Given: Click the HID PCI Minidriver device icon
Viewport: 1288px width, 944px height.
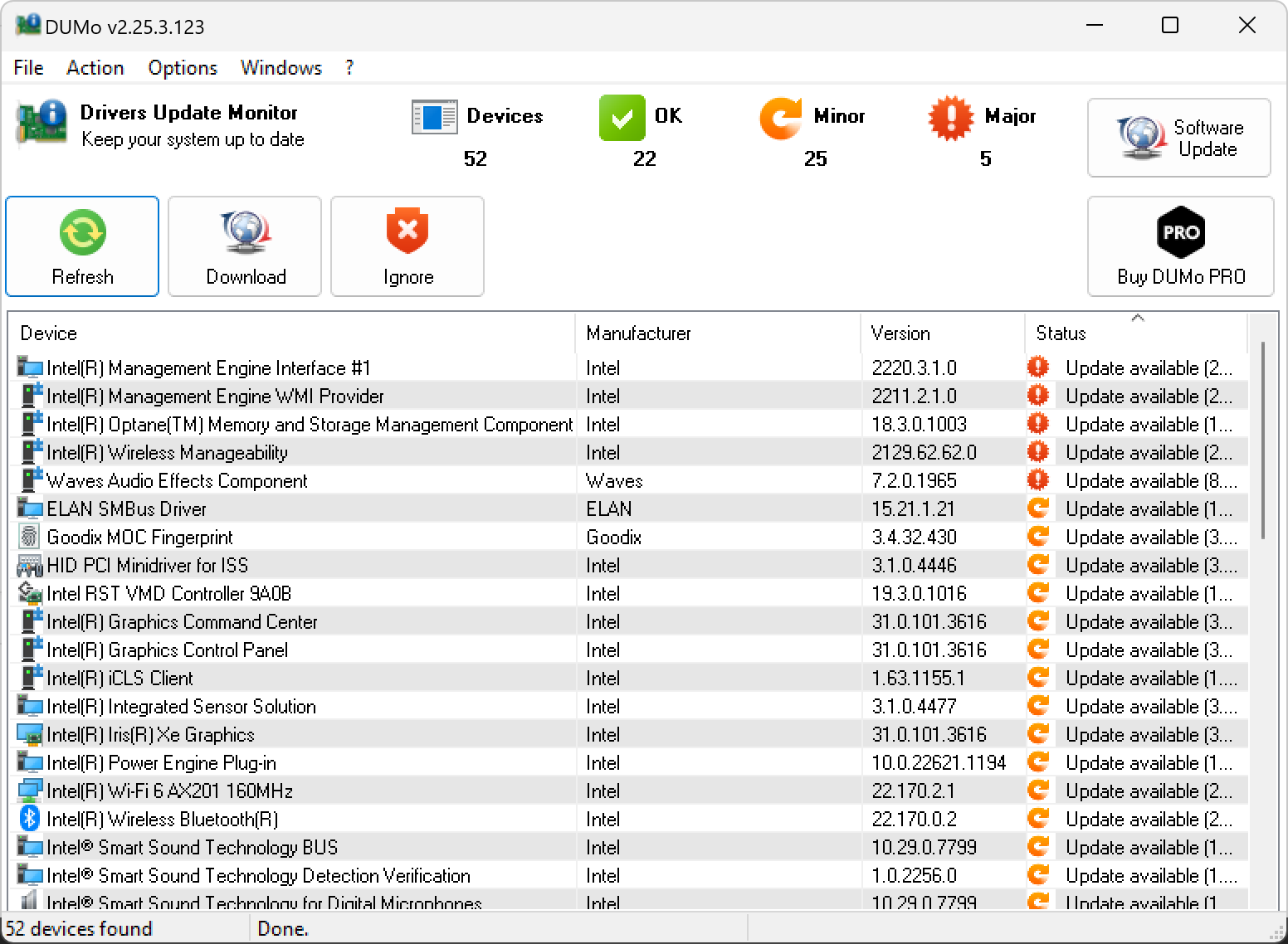Looking at the screenshot, I should point(30,566).
